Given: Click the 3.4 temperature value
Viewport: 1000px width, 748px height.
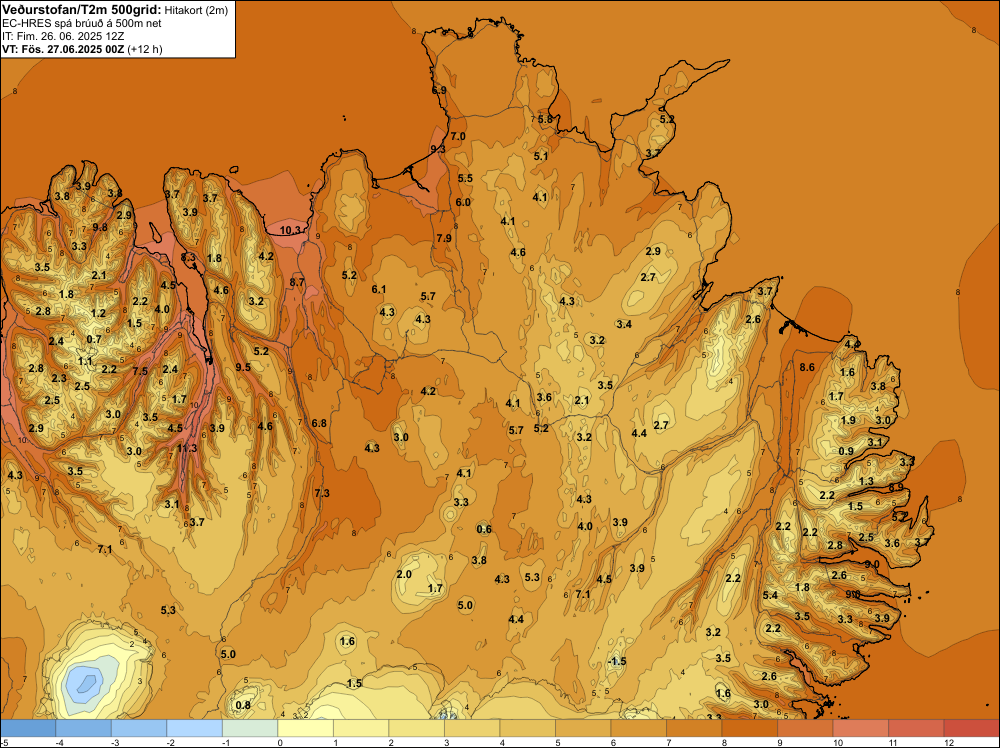Looking at the screenshot, I should [x=624, y=324].
